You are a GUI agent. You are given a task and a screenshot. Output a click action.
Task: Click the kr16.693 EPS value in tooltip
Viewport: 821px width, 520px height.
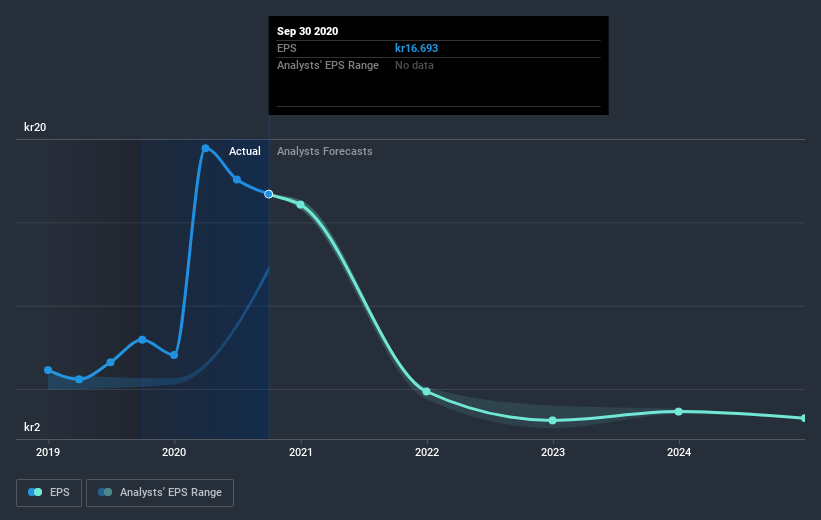(x=416, y=48)
